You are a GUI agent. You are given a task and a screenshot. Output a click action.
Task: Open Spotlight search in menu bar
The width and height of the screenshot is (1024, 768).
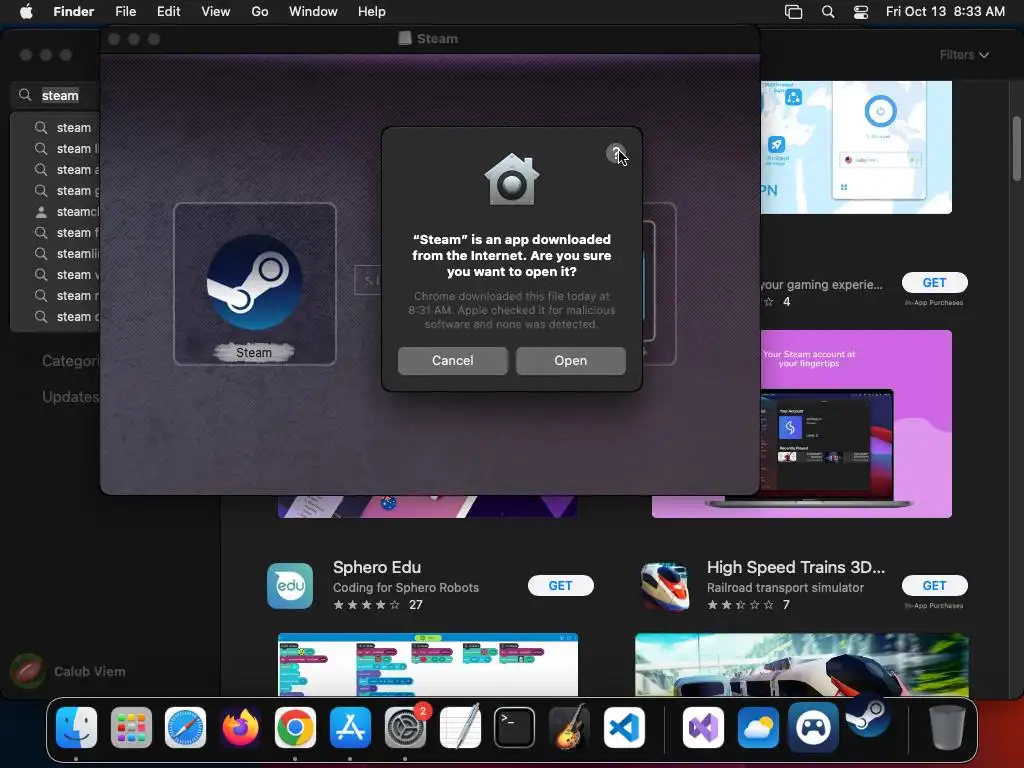point(827,12)
